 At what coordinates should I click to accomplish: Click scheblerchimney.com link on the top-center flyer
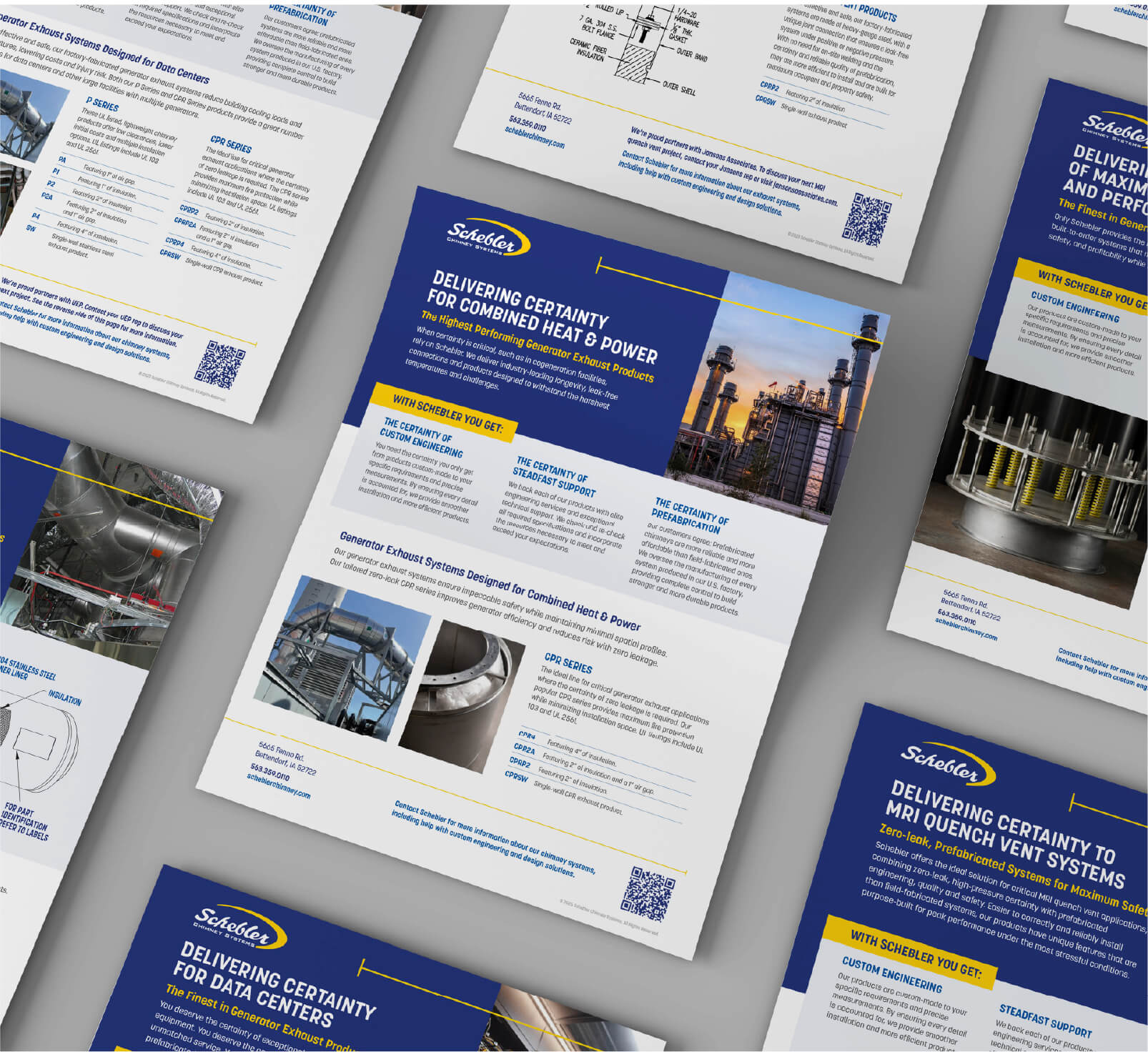click(535, 137)
